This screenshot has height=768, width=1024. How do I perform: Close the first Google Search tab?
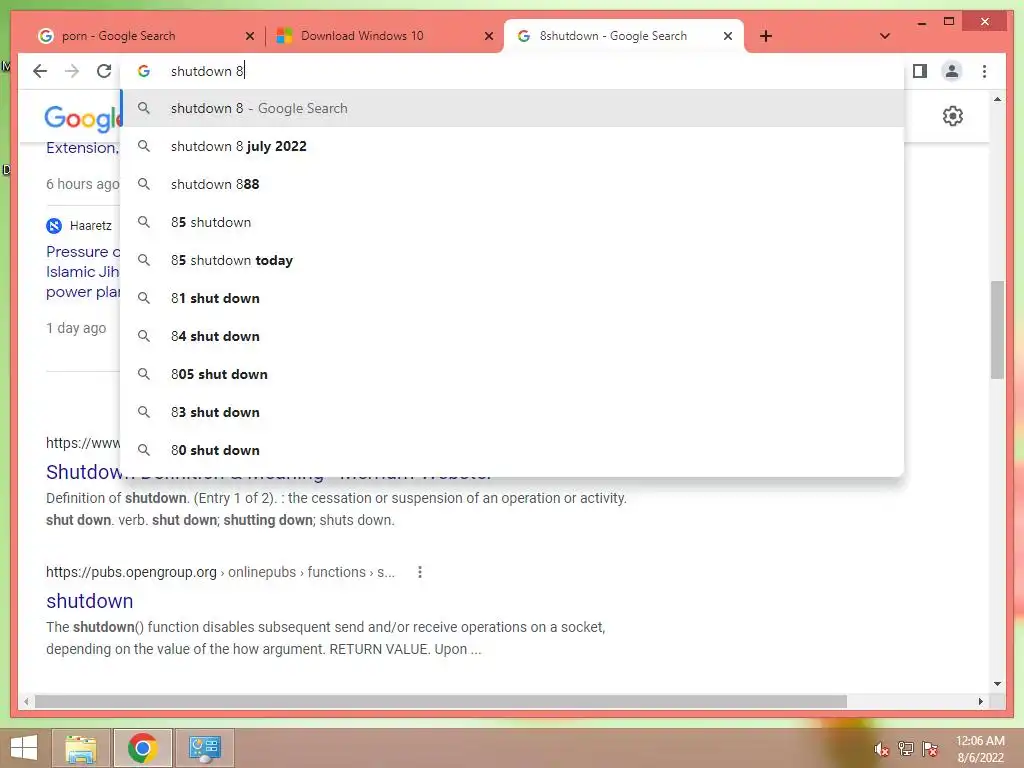click(249, 36)
